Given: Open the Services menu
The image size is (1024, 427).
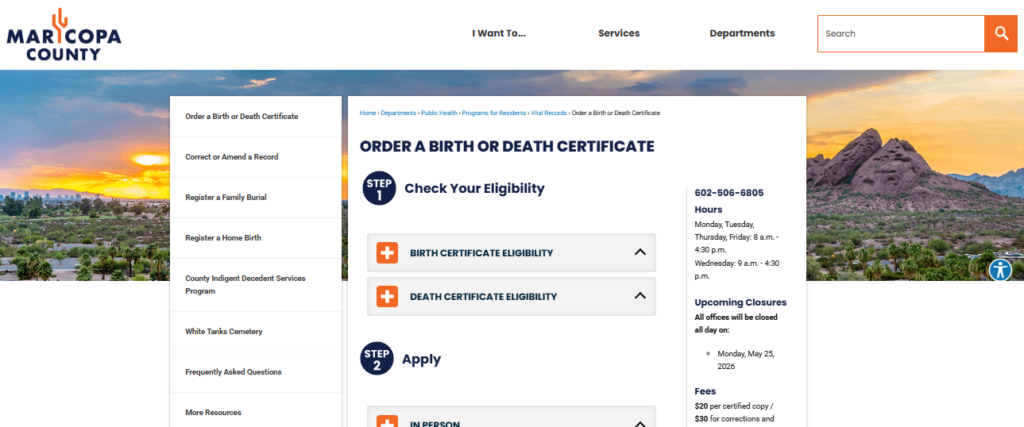Looking at the screenshot, I should coord(619,33).
